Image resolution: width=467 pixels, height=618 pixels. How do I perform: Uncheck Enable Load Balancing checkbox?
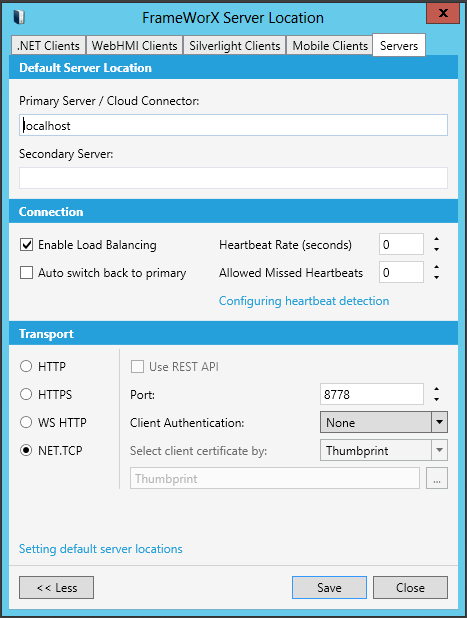point(26,245)
